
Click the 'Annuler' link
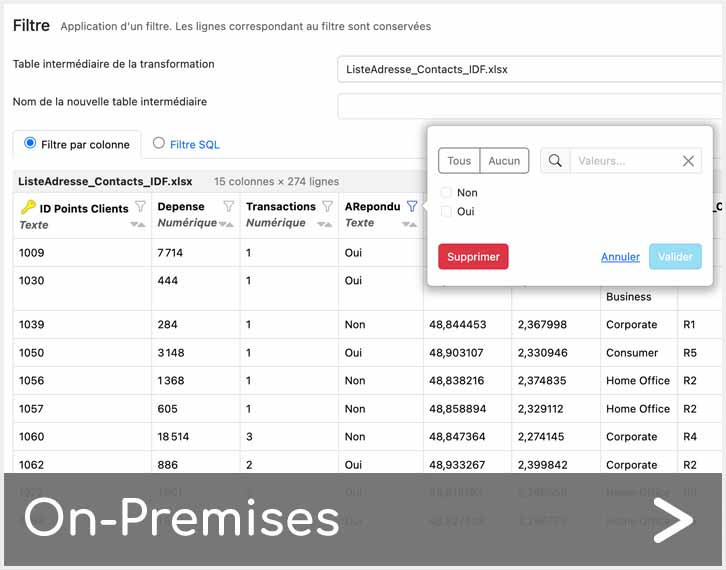click(620, 257)
